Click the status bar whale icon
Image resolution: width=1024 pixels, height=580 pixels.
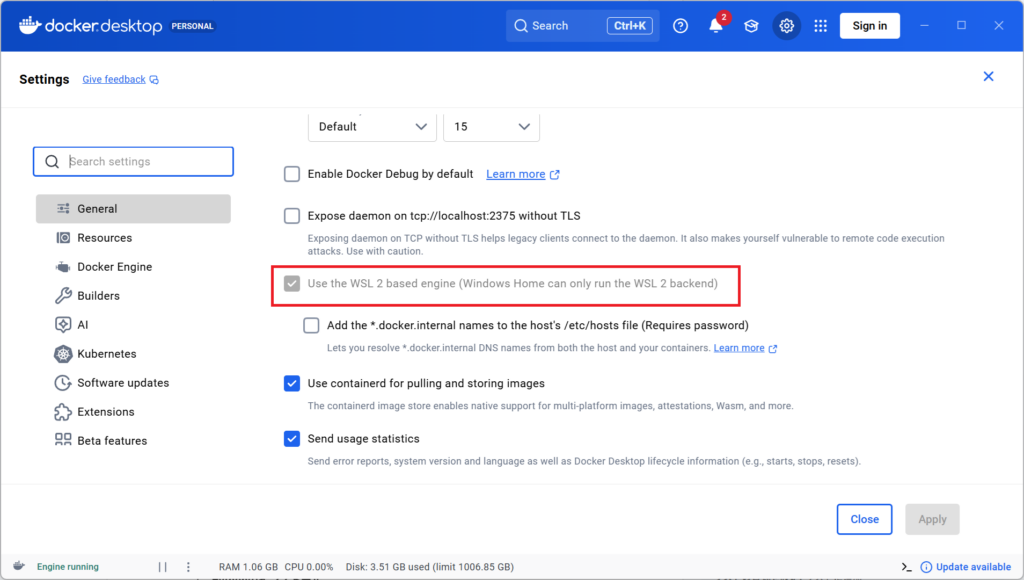click(x=19, y=566)
